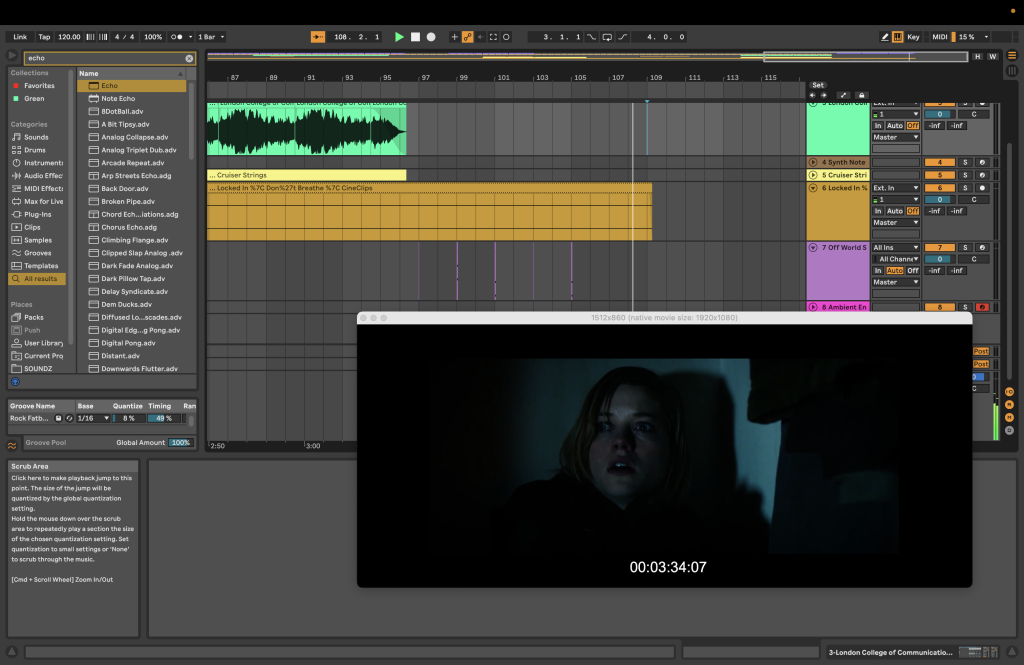Image resolution: width=1024 pixels, height=665 pixels.
Task: Click the Next Locator arrow
Action: (x=824, y=95)
